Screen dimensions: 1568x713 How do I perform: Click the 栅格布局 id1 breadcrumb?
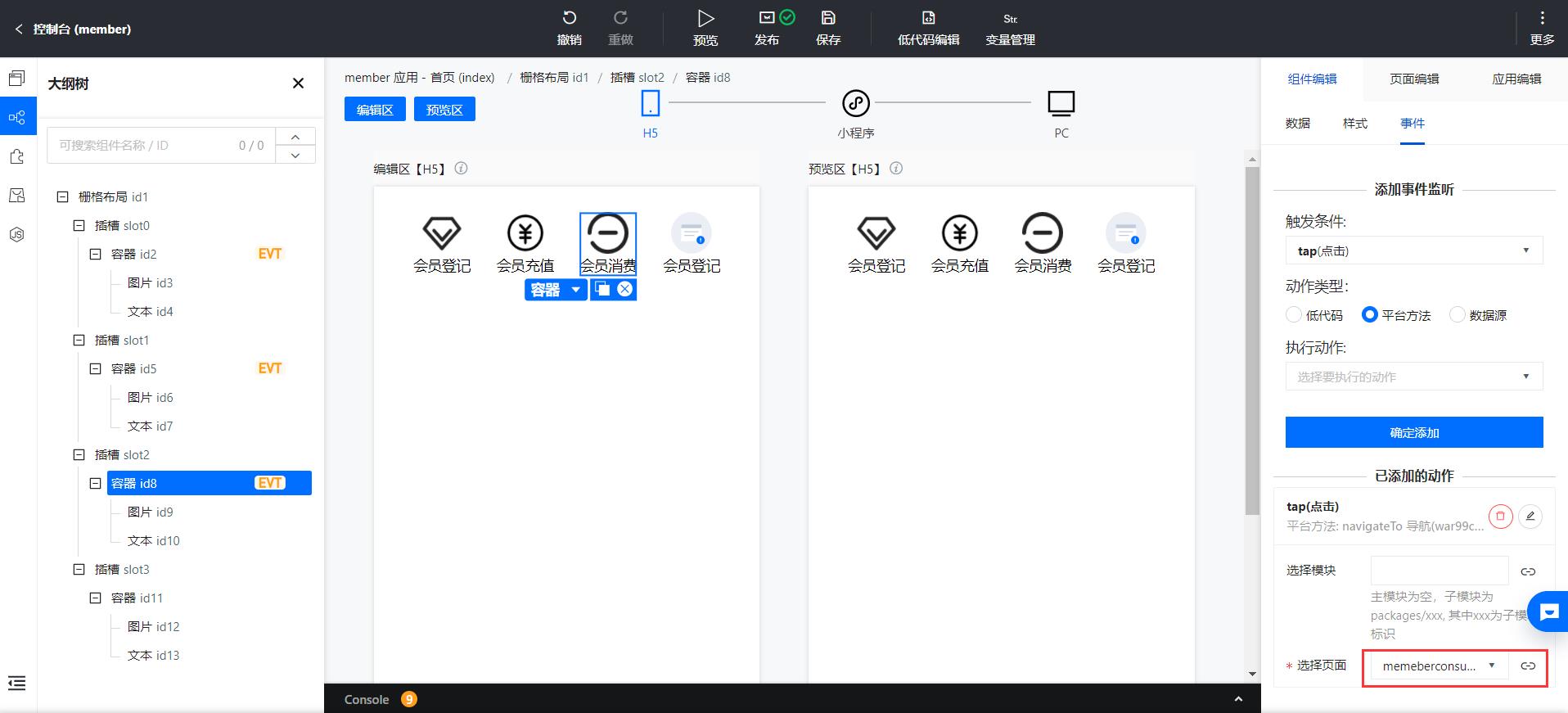coord(554,77)
